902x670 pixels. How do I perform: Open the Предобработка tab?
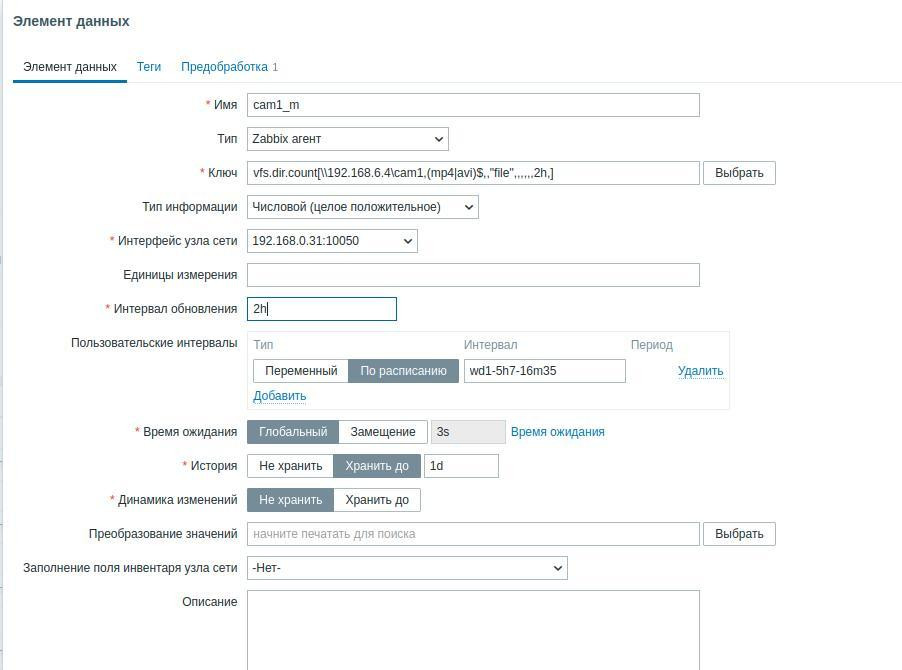222,67
